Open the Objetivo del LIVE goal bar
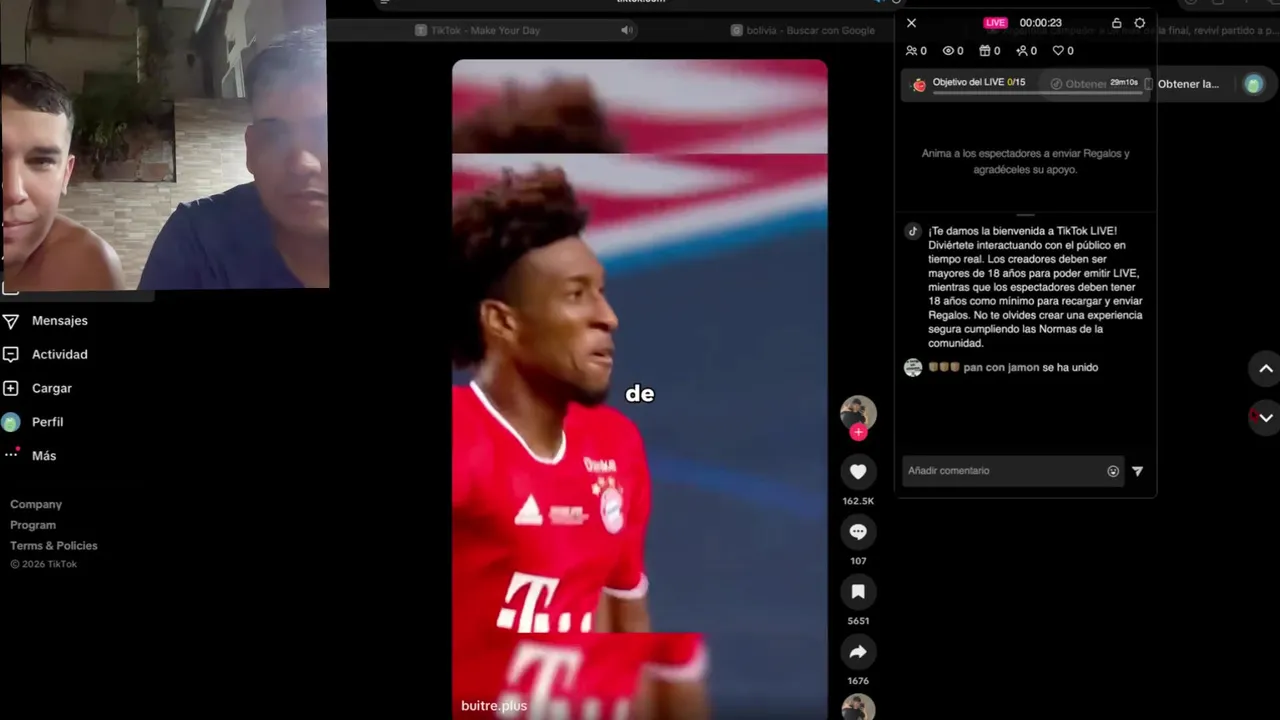 click(1026, 84)
